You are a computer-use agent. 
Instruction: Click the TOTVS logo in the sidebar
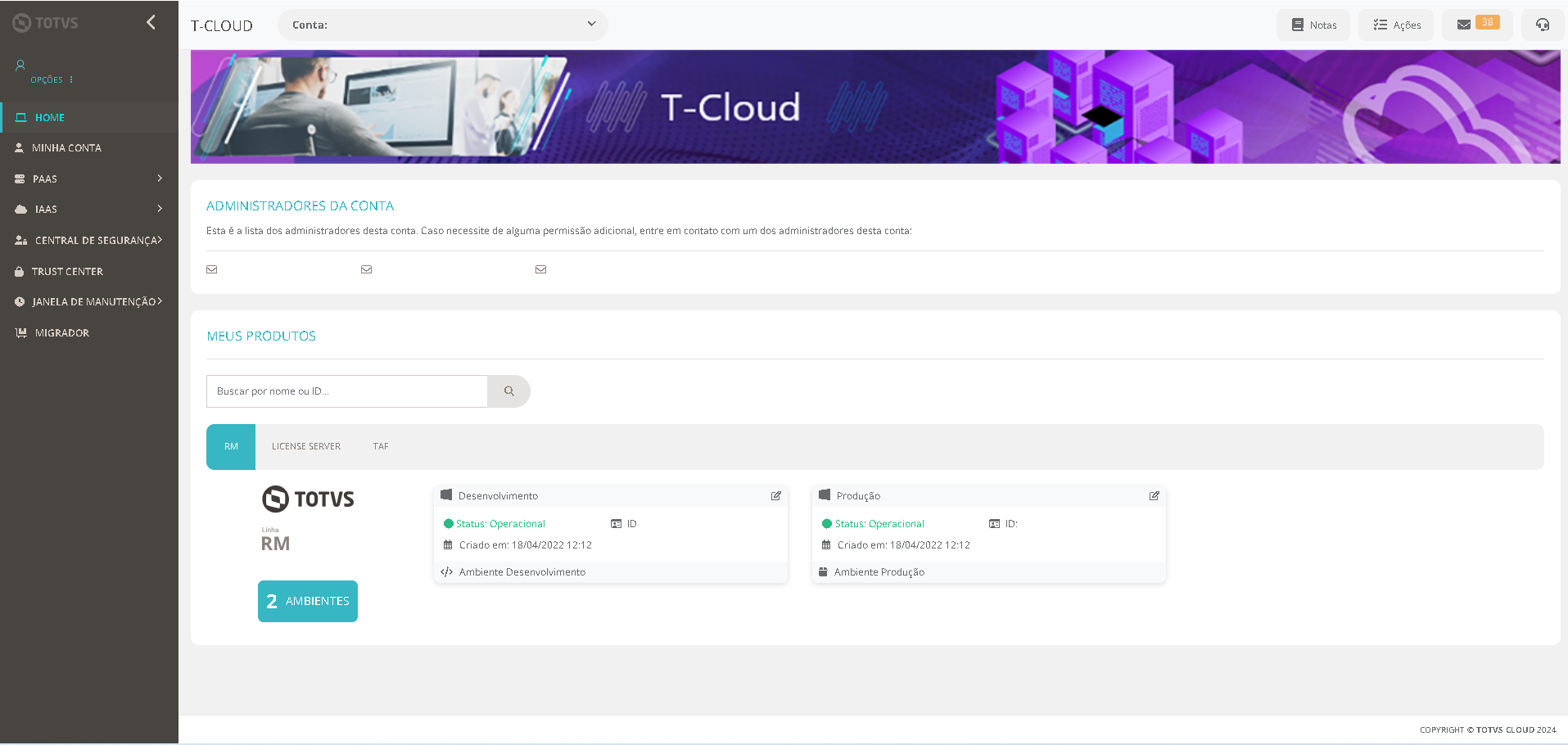(46, 23)
